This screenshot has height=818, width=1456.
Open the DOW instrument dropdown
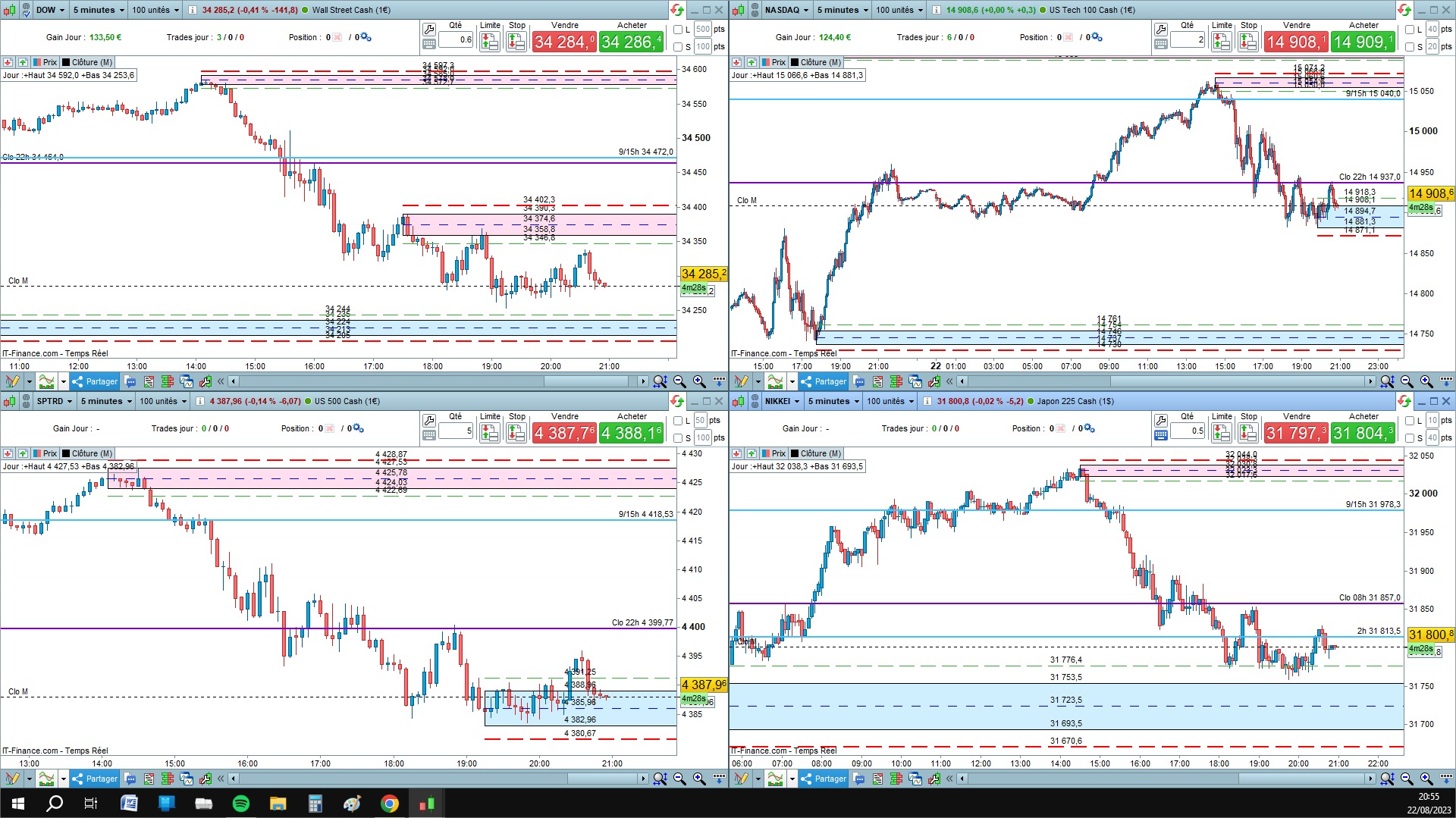click(50, 10)
